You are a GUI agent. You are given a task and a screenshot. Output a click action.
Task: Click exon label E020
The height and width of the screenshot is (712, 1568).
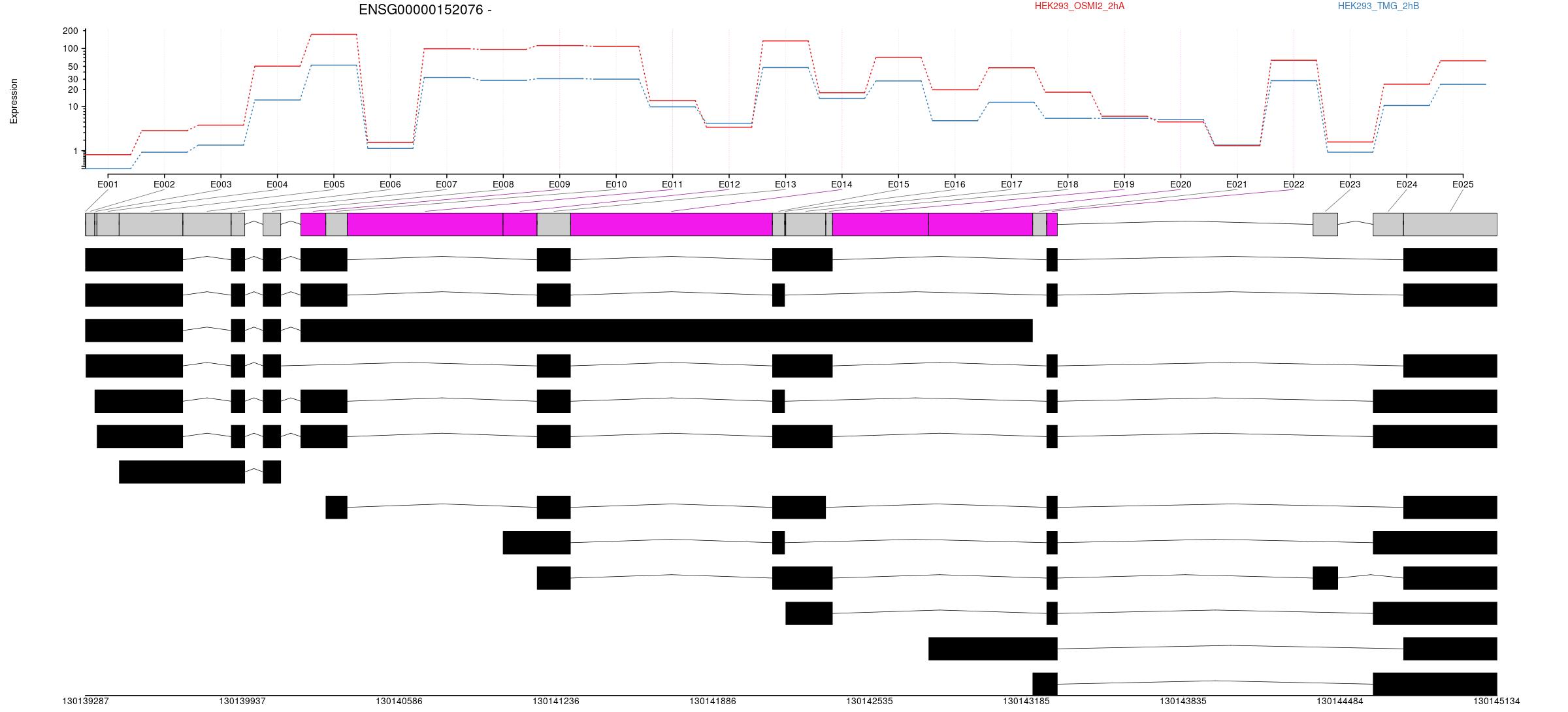[x=1181, y=184]
